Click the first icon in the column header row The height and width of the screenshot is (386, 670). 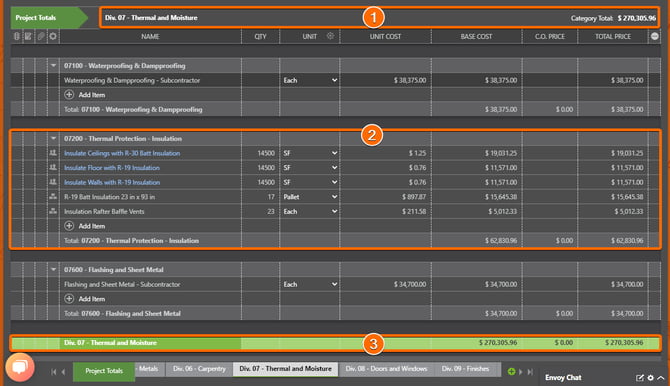[17, 36]
